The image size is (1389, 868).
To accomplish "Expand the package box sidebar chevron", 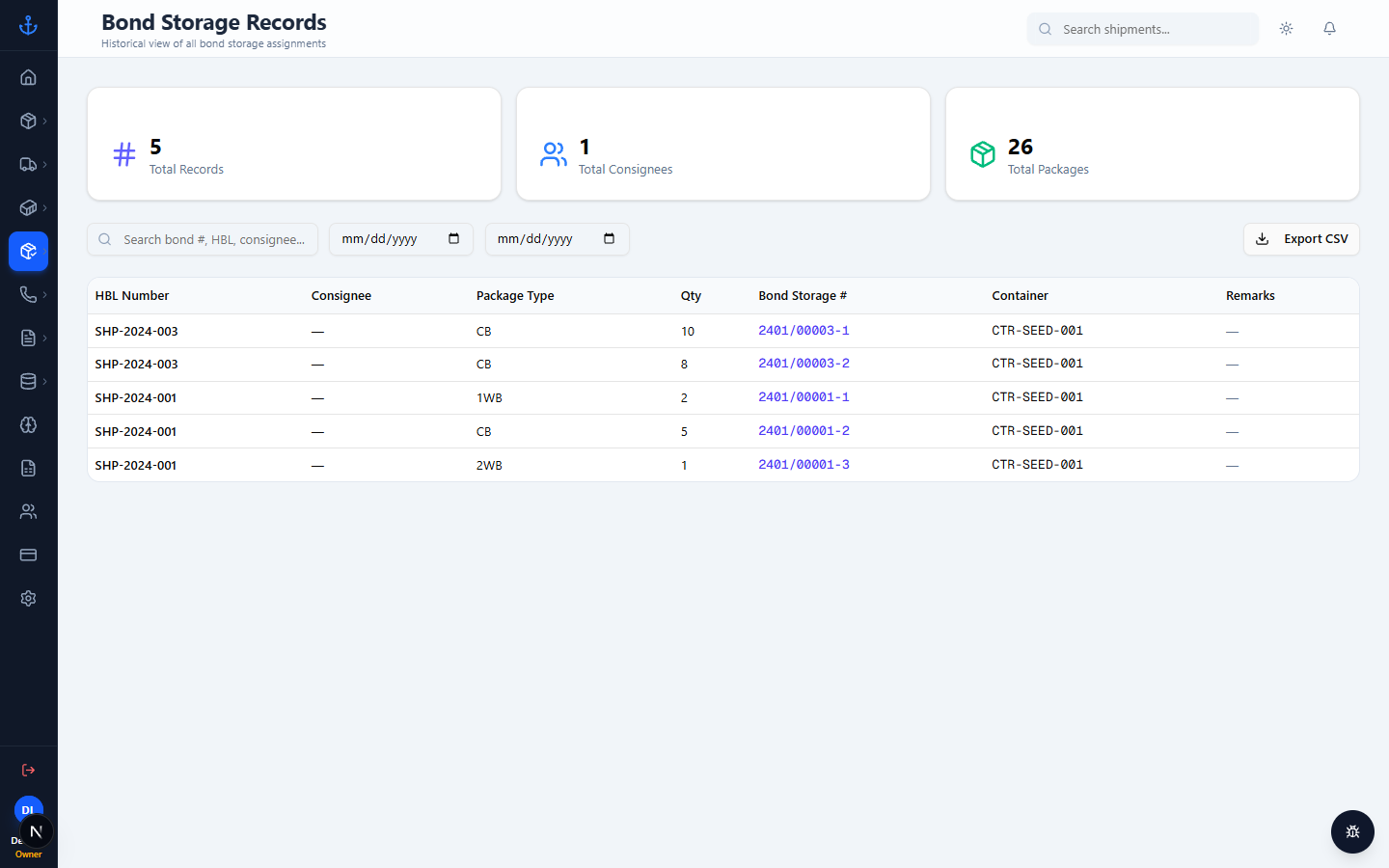I will coord(44,121).
